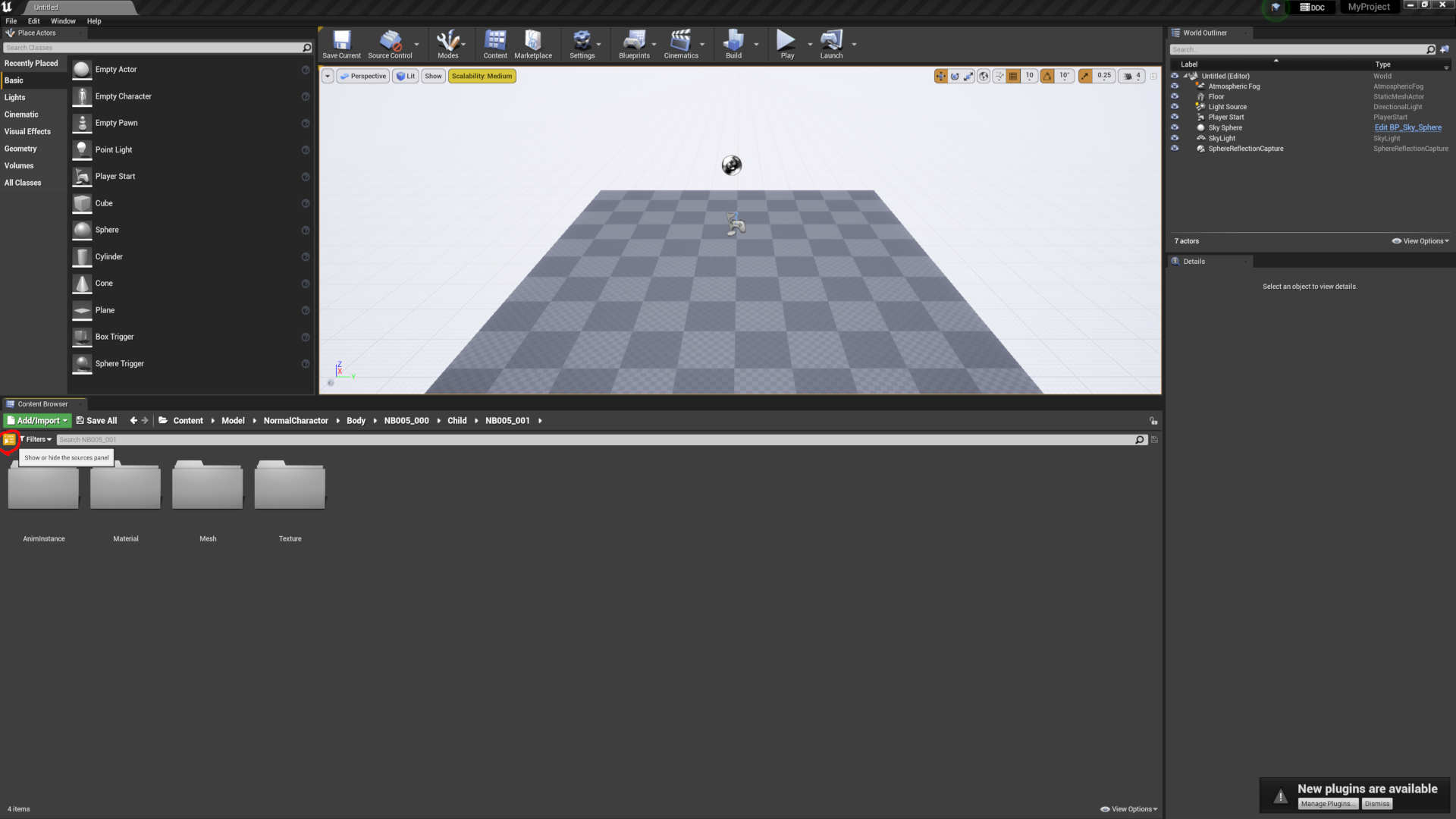Open the Modes toolbar button
This screenshot has width=1456, height=819.
[447, 44]
